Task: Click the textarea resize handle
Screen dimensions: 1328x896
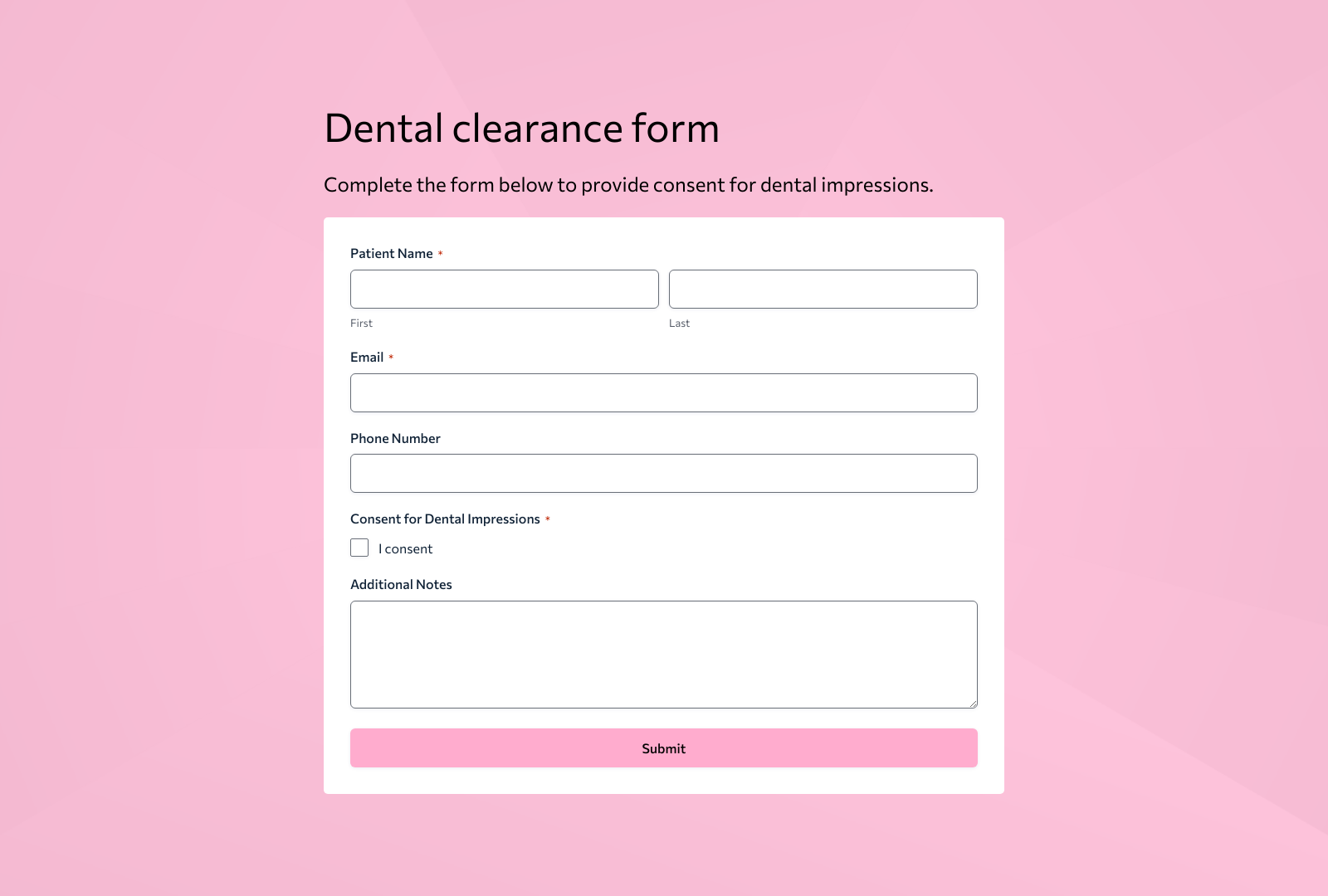Action: pos(973,704)
